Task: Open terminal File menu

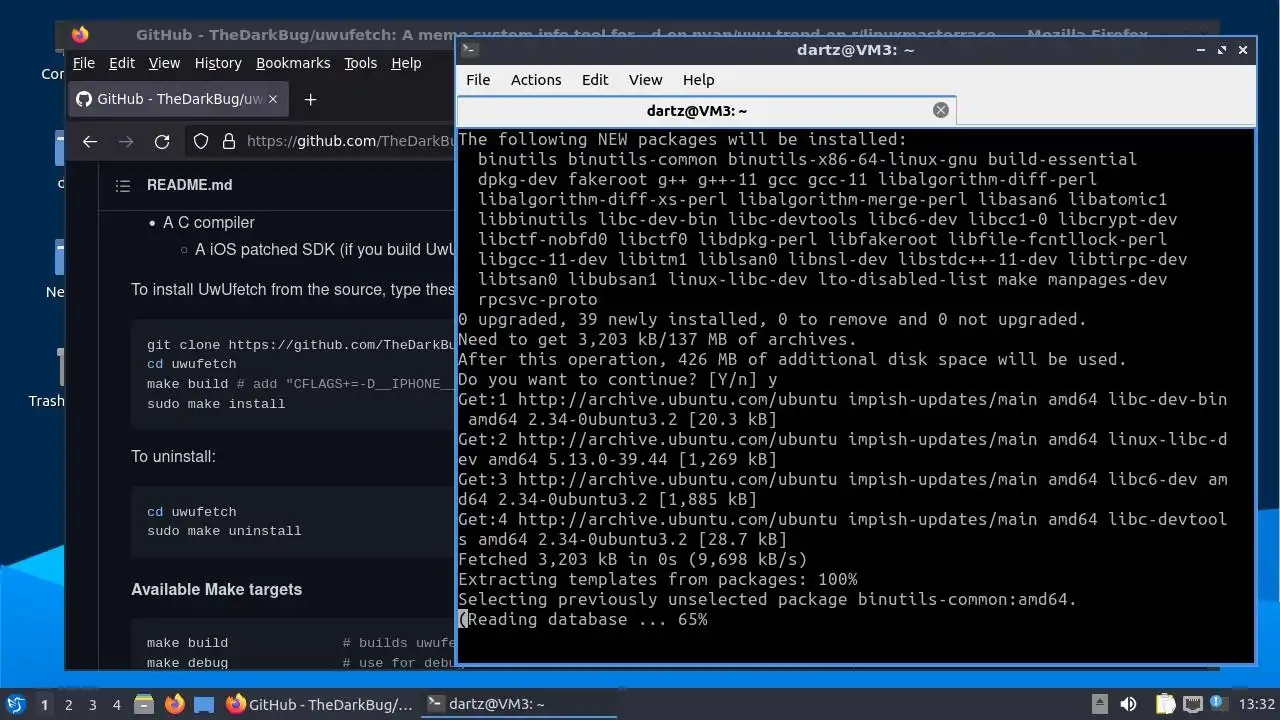Action: tap(478, 80)
